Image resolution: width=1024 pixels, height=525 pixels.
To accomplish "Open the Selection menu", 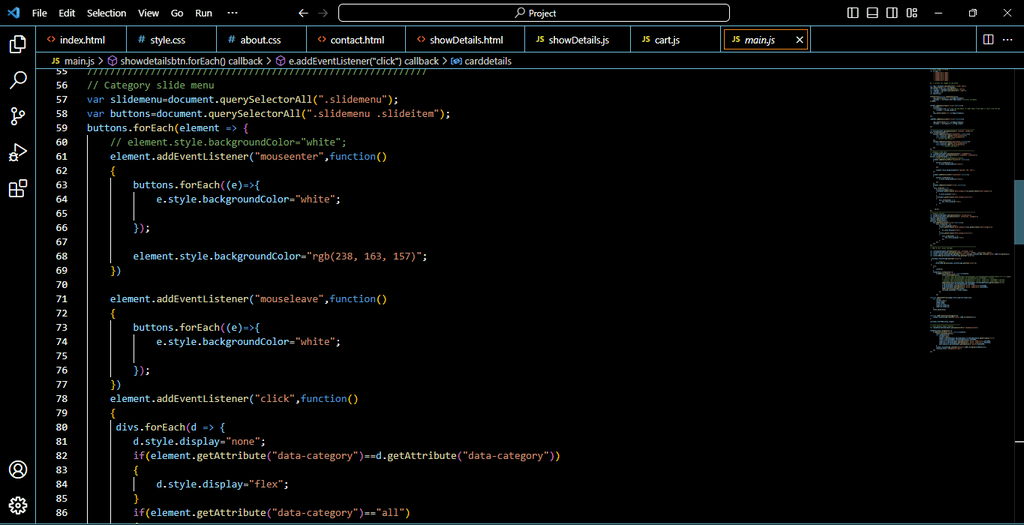I will click(x=107, y=13).
